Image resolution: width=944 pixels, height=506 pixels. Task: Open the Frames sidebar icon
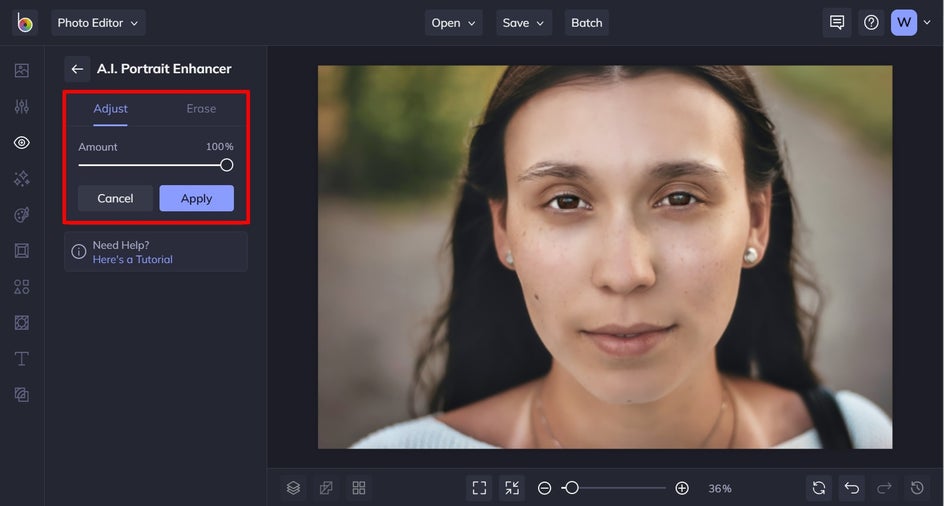coord(22,251)
